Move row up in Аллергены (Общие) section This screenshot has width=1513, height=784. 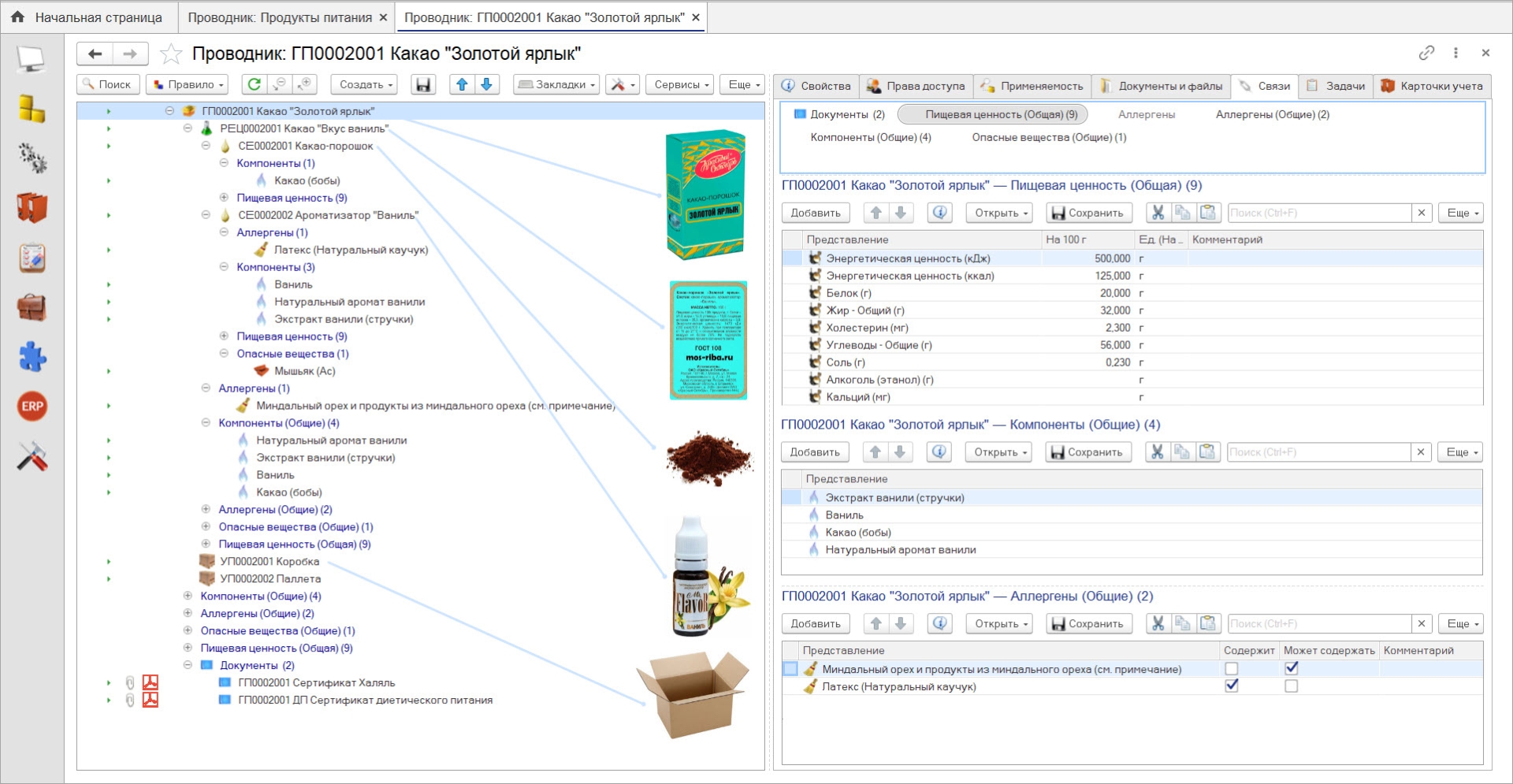point(876,623)
